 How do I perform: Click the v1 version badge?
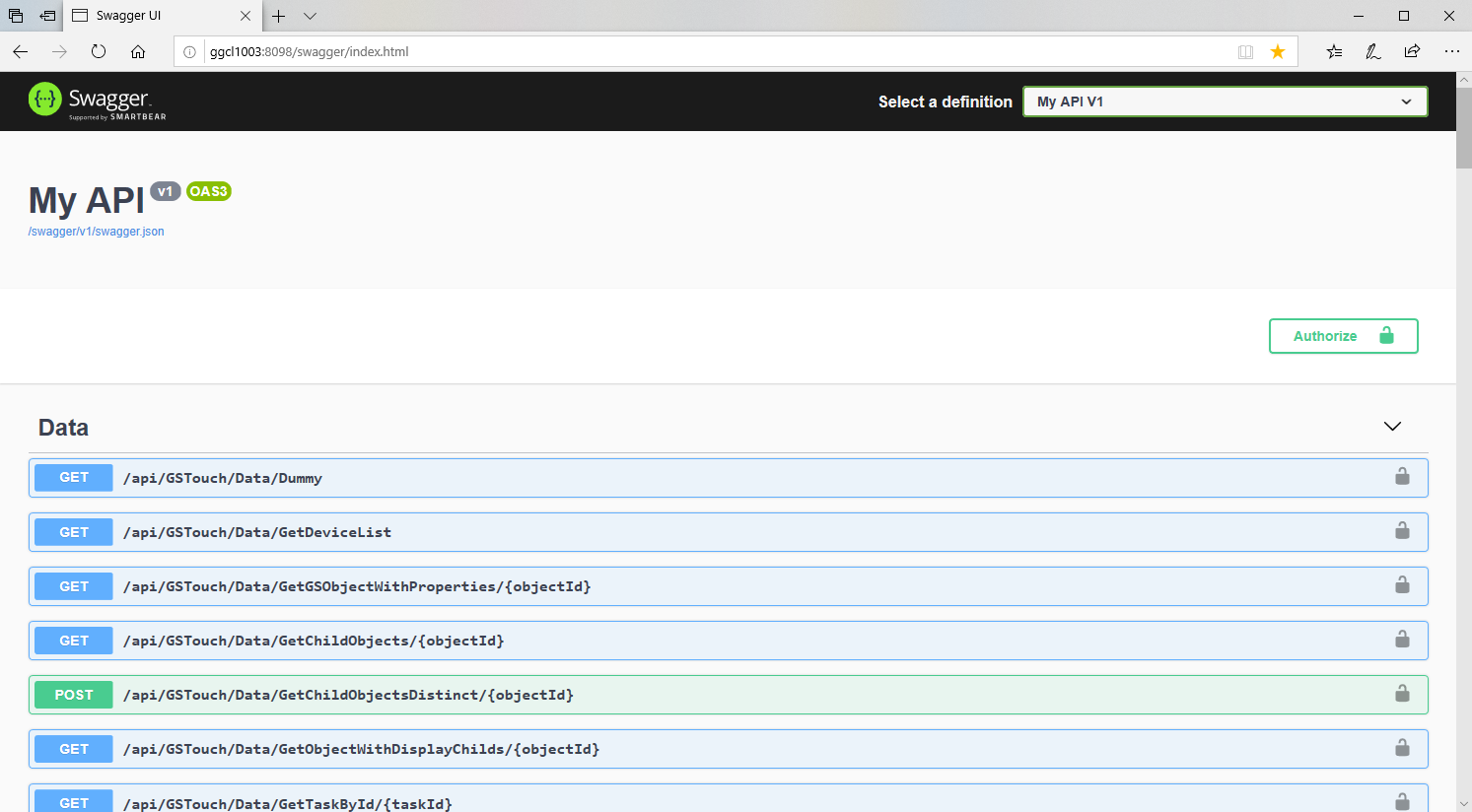[x=165, y=191]
